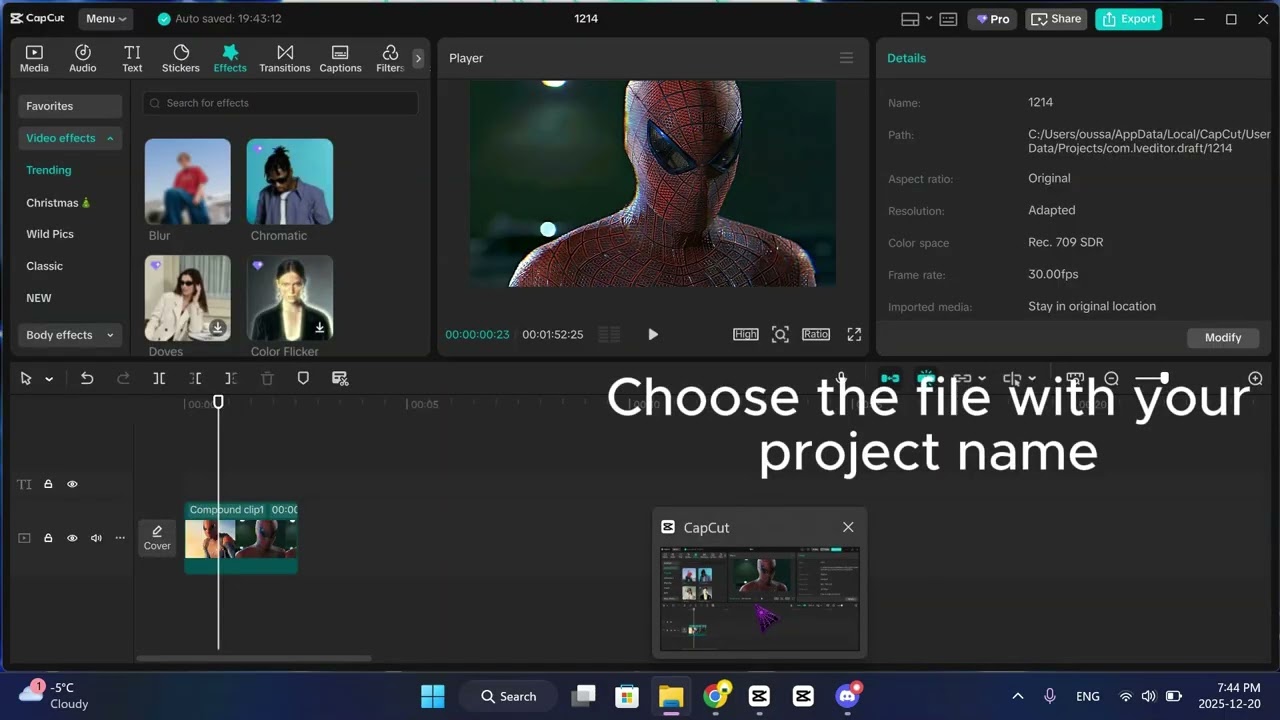
Task: Collapse the Video effects section
Action: (x=70, y=138)
